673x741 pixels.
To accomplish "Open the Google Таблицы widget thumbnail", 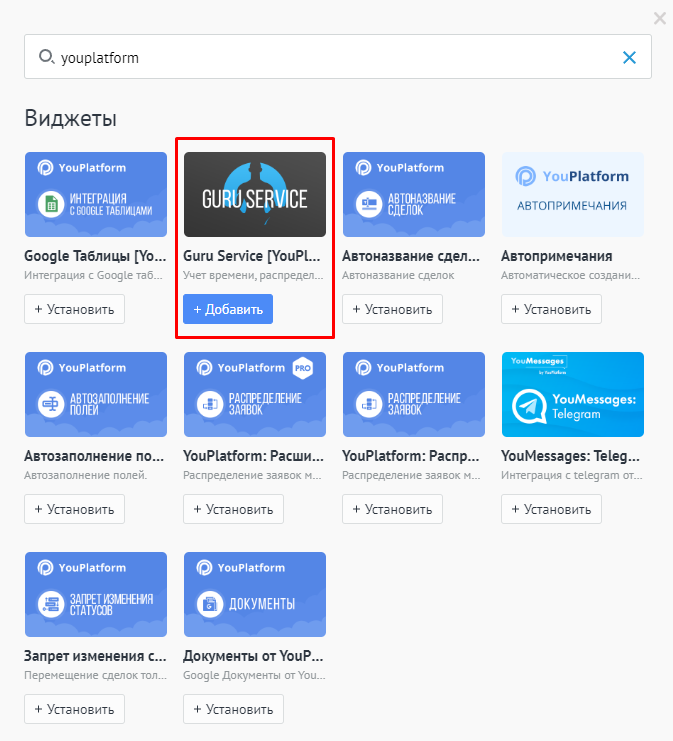I will point(96,194).
